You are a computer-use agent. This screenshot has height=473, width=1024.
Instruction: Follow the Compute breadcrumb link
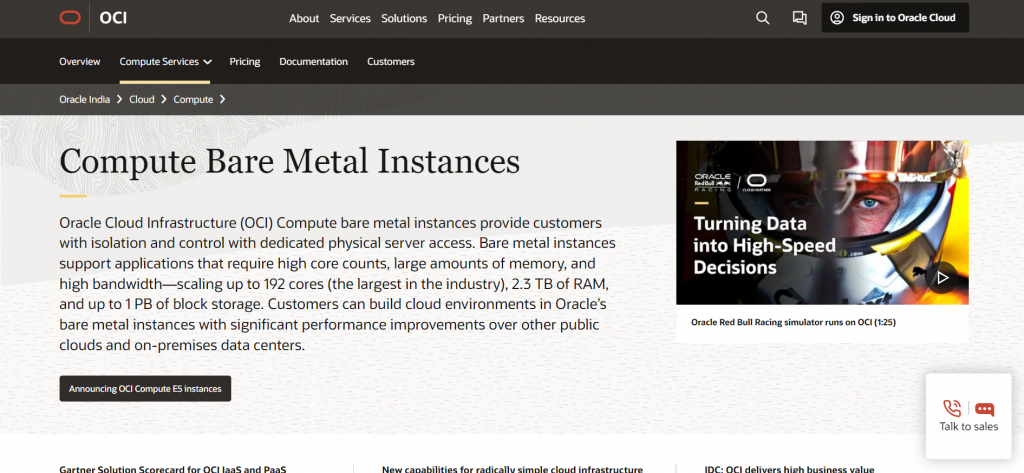(193, 99)
